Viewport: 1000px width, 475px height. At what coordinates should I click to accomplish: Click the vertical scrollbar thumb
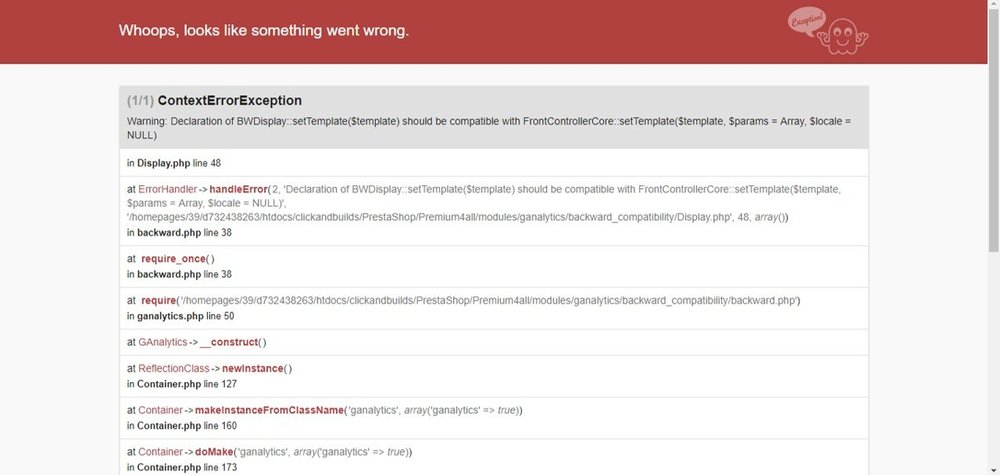pos(994,131)
